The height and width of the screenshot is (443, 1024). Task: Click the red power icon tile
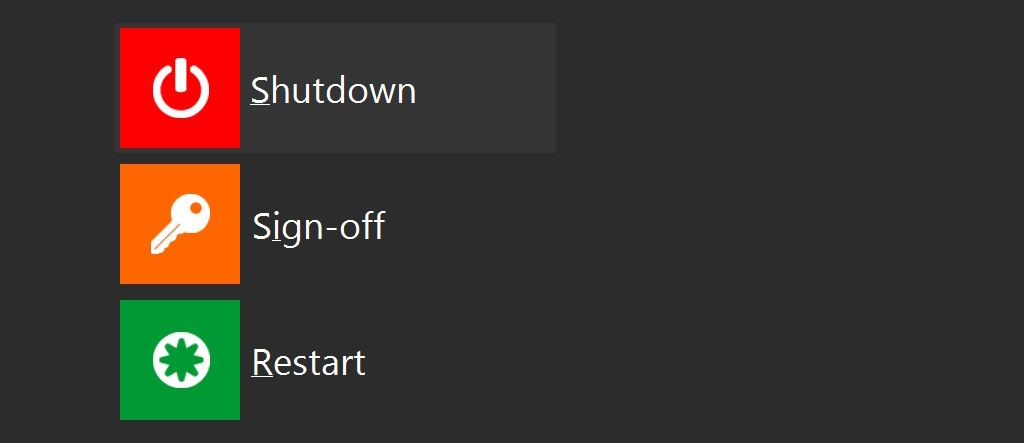pos(180,88)
